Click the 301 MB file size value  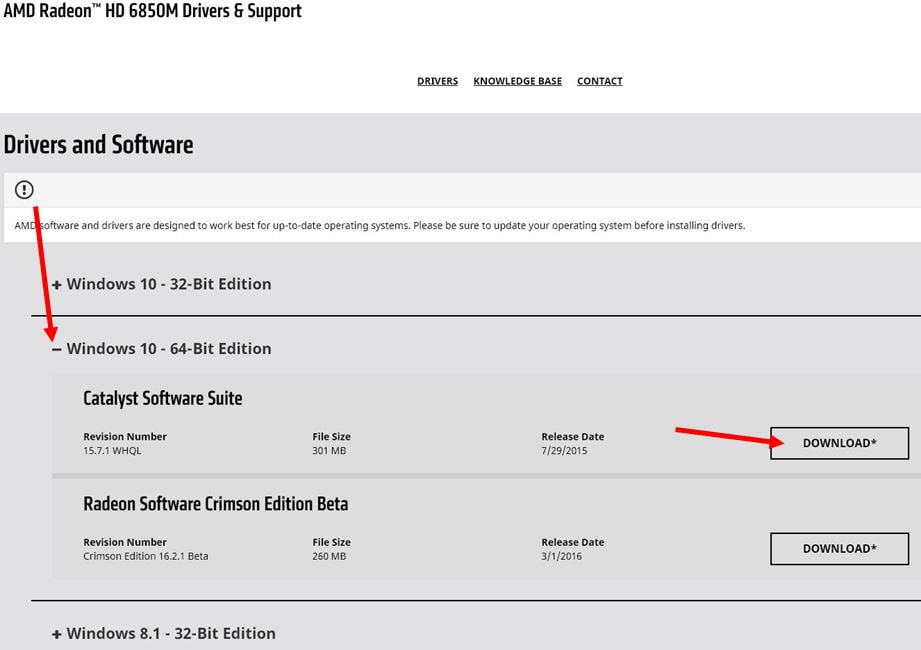tap(329, 451)
